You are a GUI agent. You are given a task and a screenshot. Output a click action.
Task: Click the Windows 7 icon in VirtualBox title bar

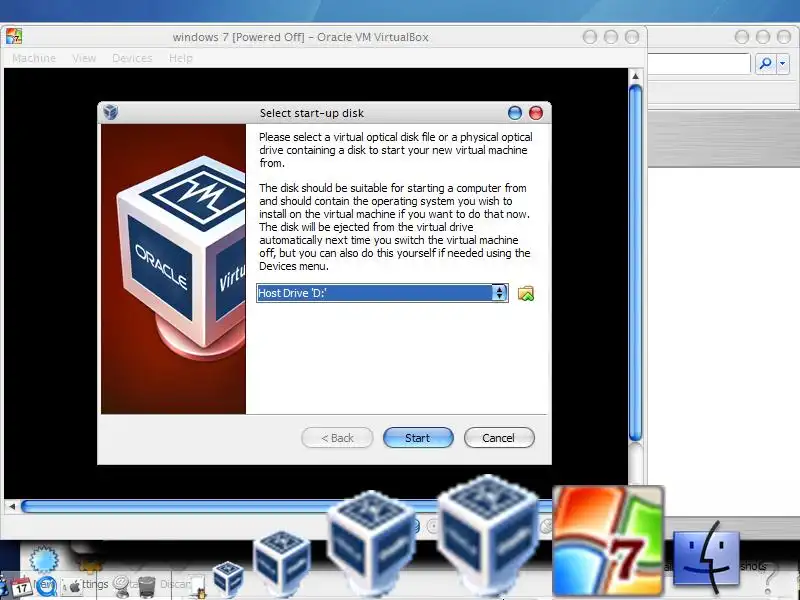pyautogui.click(x=14, y=37)
